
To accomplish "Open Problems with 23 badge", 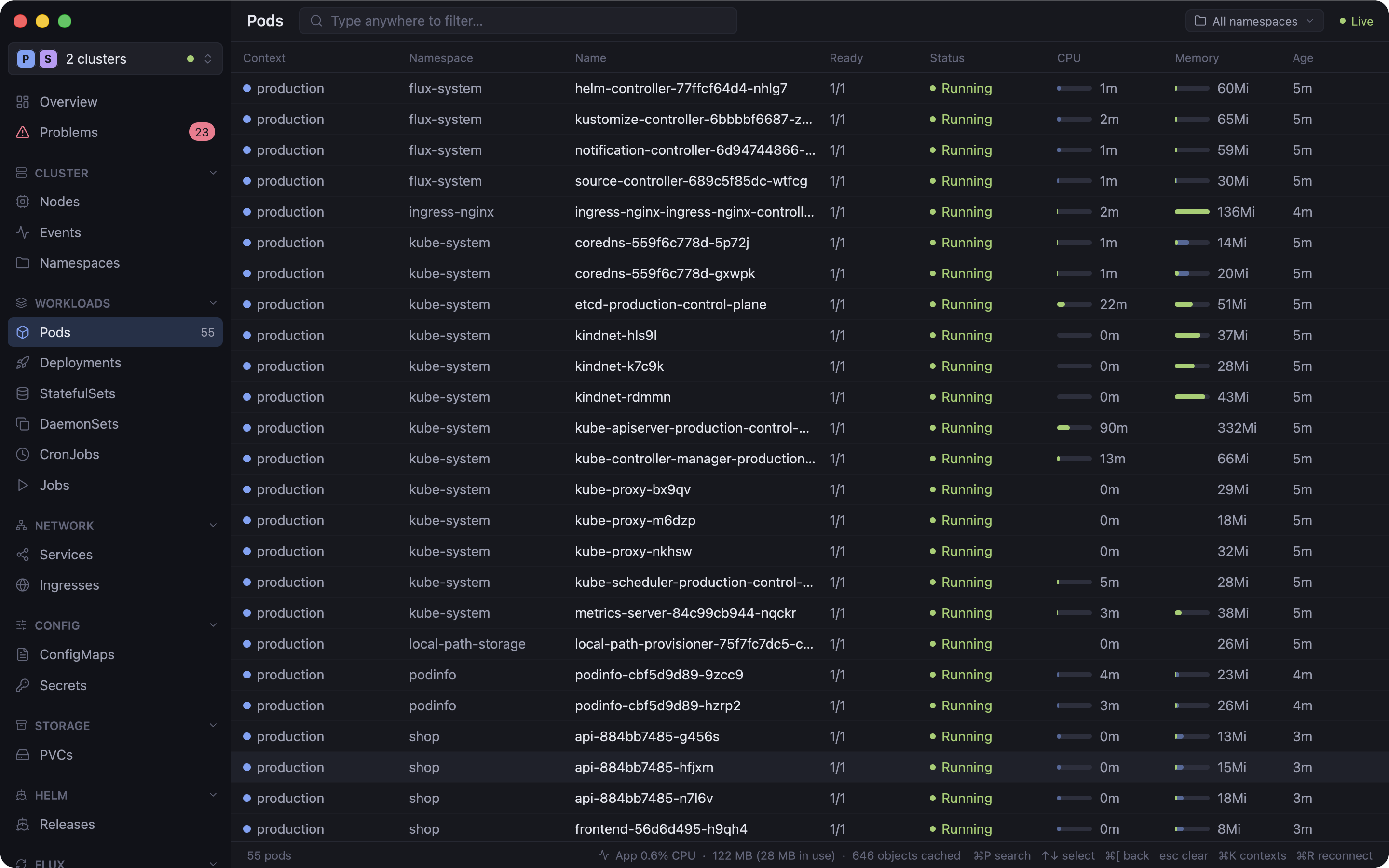I will pos(115,132).
